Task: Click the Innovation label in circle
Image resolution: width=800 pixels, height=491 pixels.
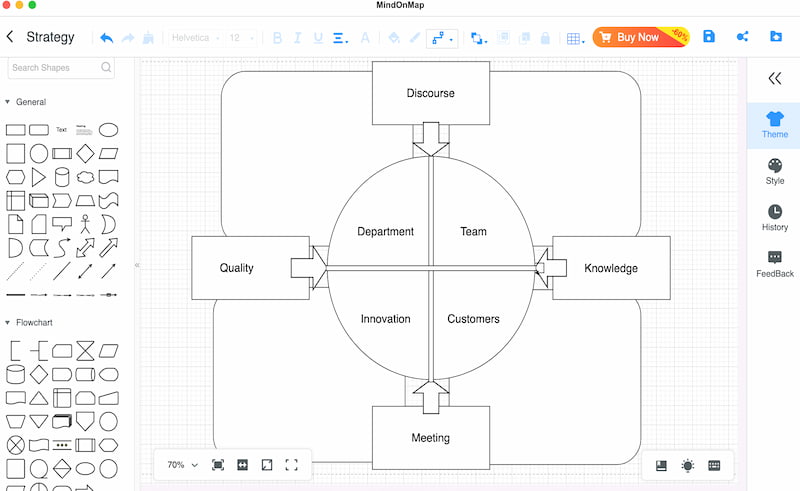Action: coord(385,319)
